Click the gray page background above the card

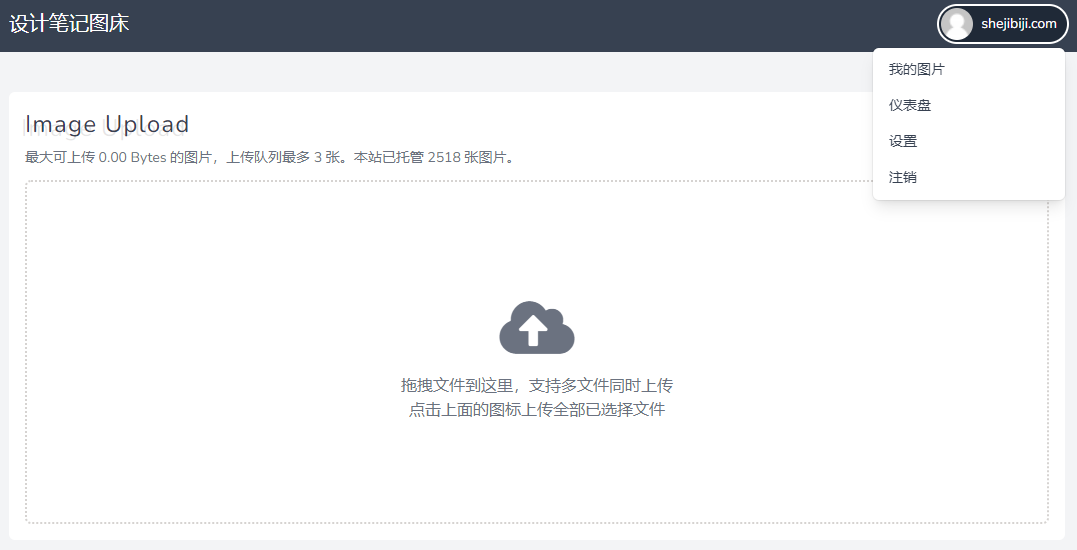pyautogui.click(x=400, y=72)
